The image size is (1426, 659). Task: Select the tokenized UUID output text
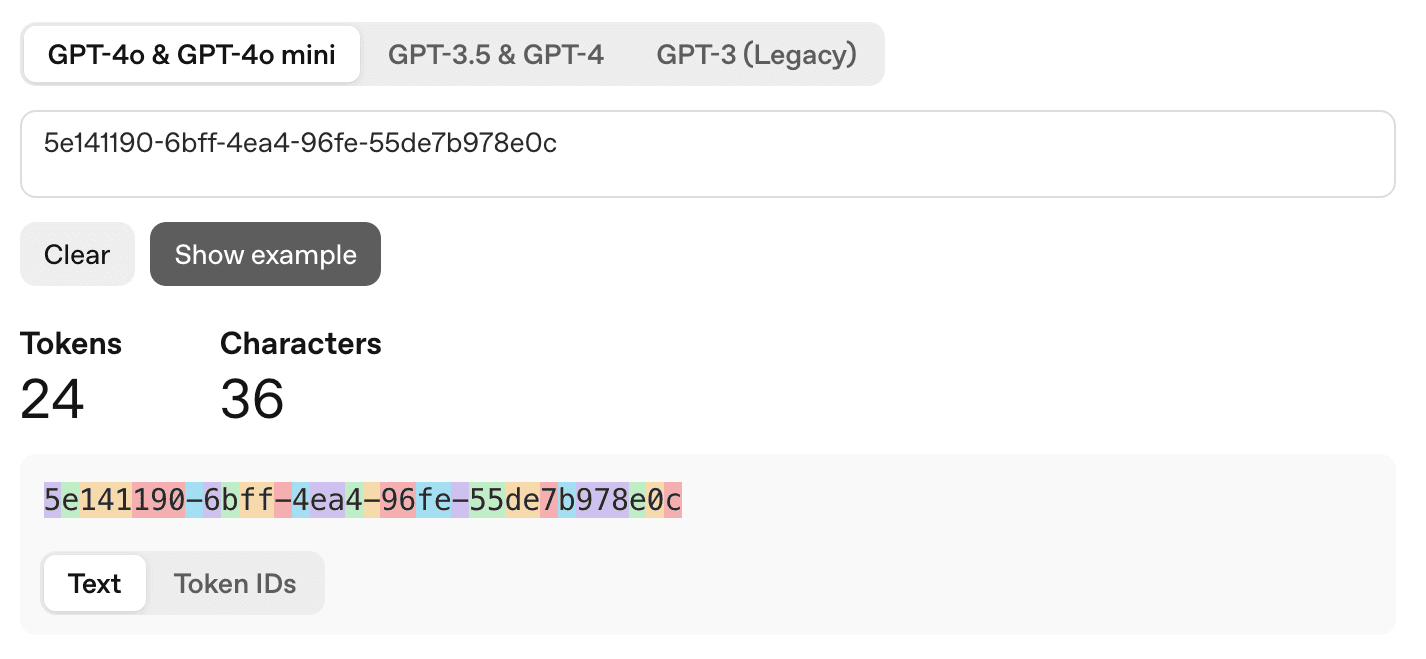(360, 501)
